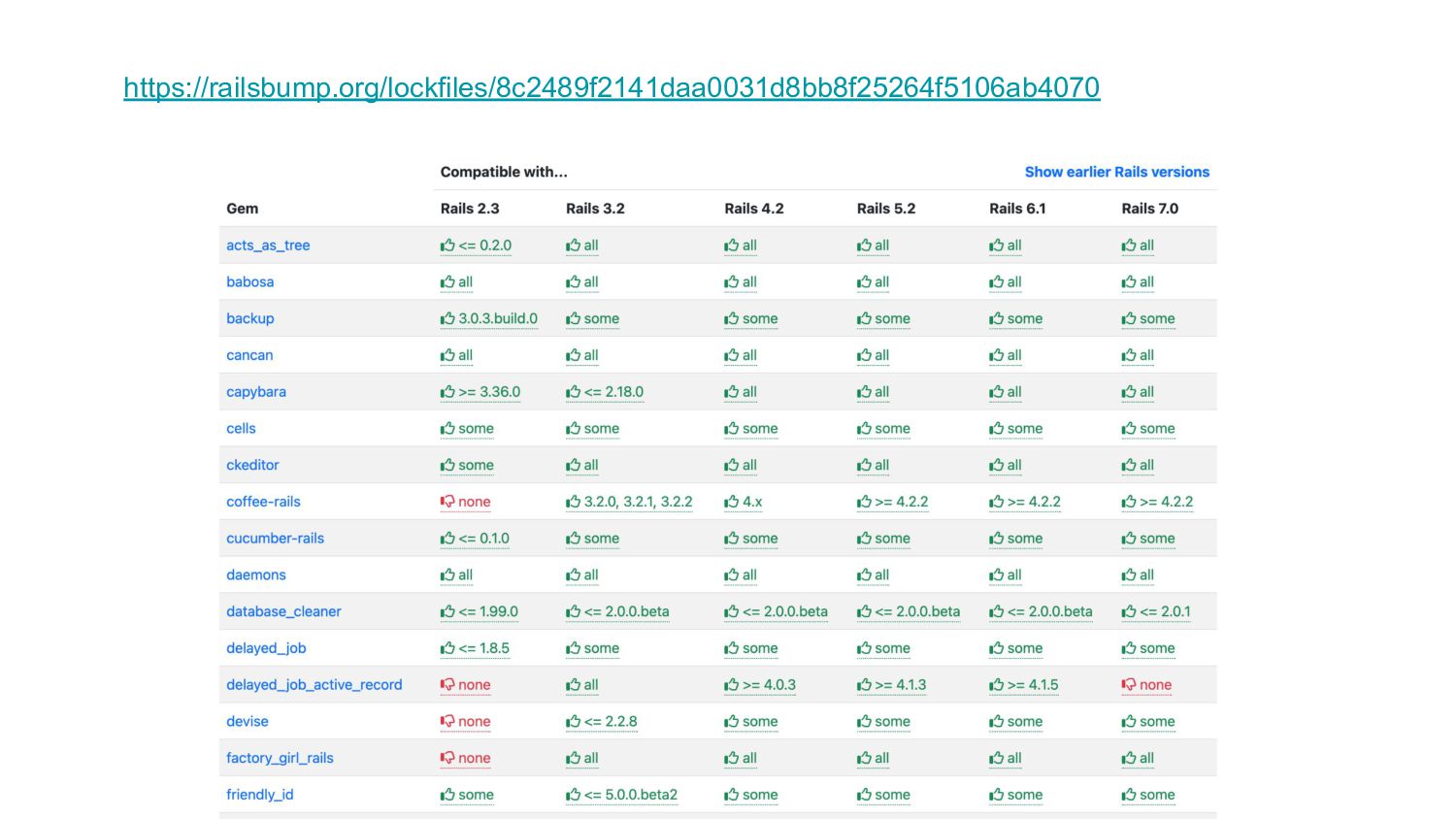This screenshot has width=1456, height=819.
Task: Open the factory_girl_rails gem link
Action: pos(280,758)
